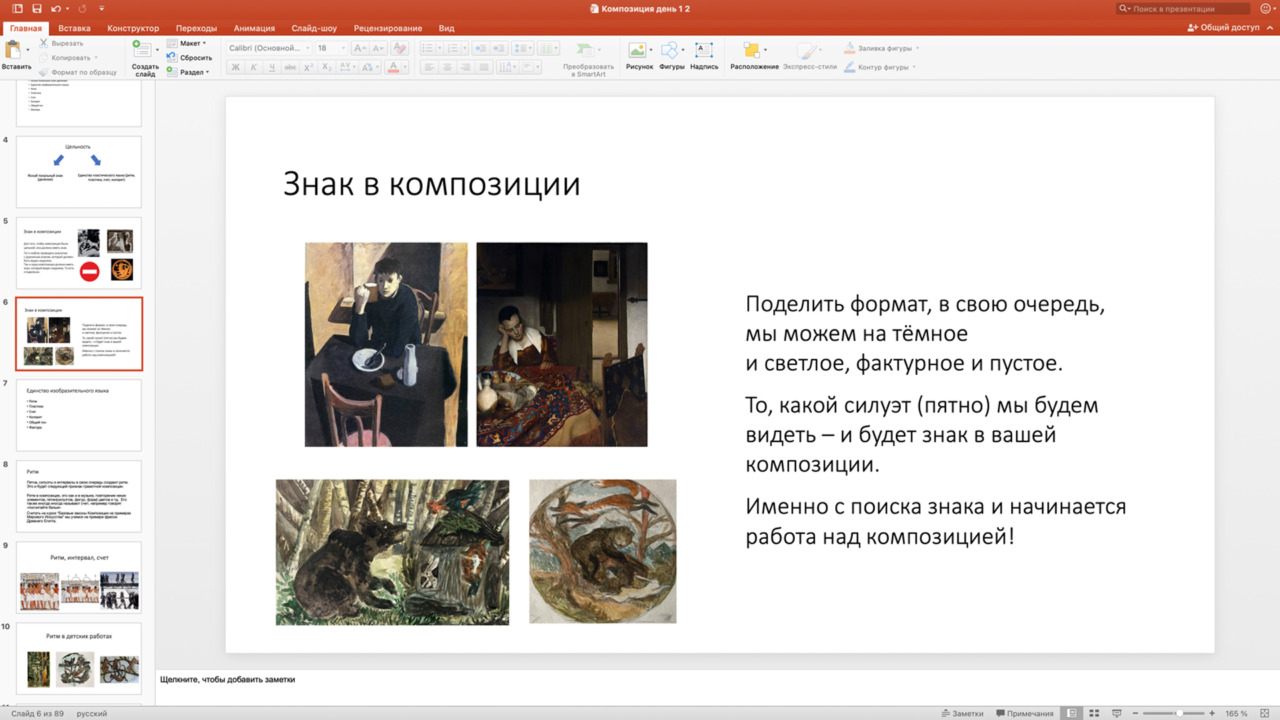Click the Рисунок picture insert icon
This screenshot has height=720, width=1280.
pyautogui.click(x=638, y=50)
